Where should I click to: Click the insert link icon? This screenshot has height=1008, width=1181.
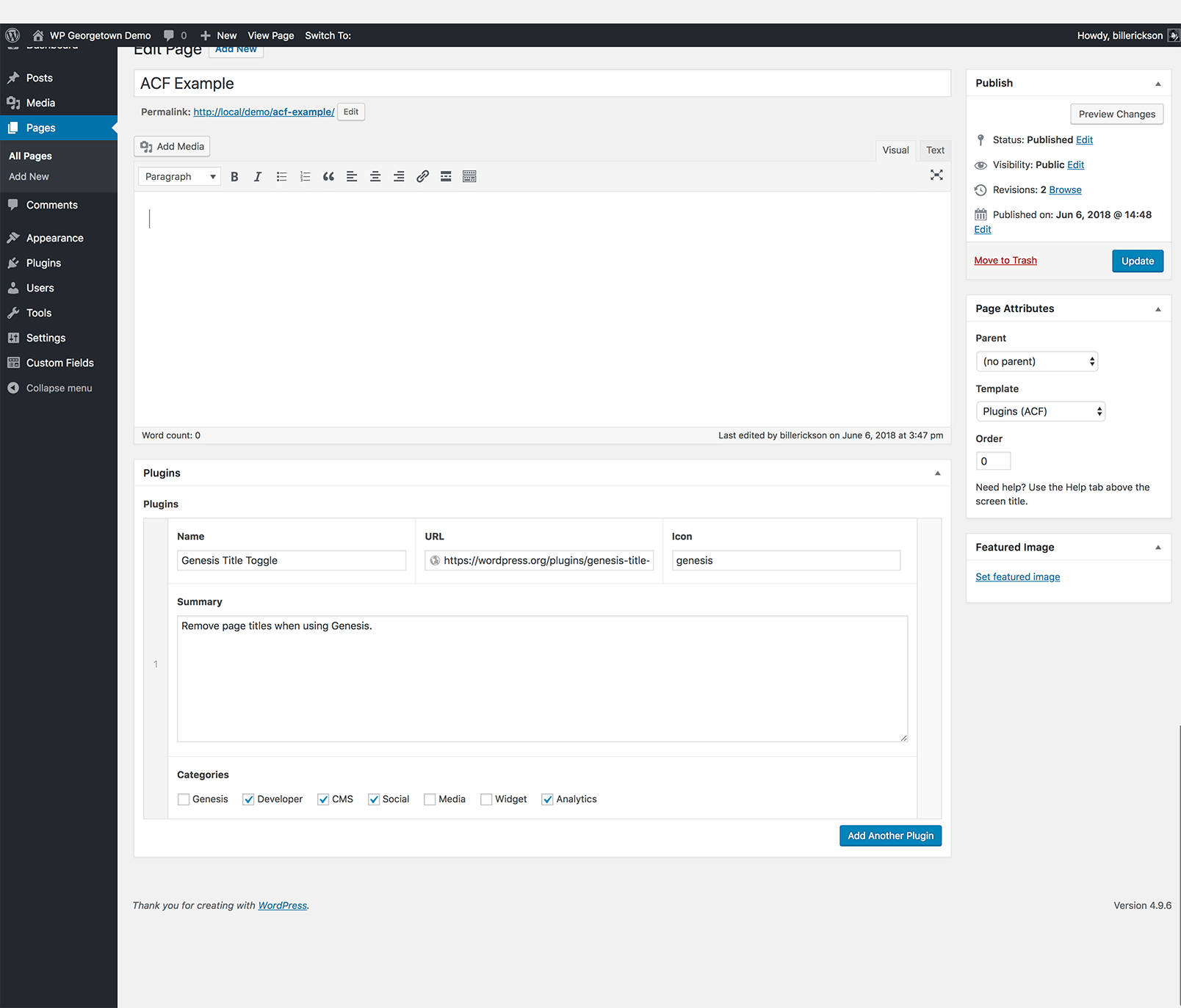click(422, 176)
